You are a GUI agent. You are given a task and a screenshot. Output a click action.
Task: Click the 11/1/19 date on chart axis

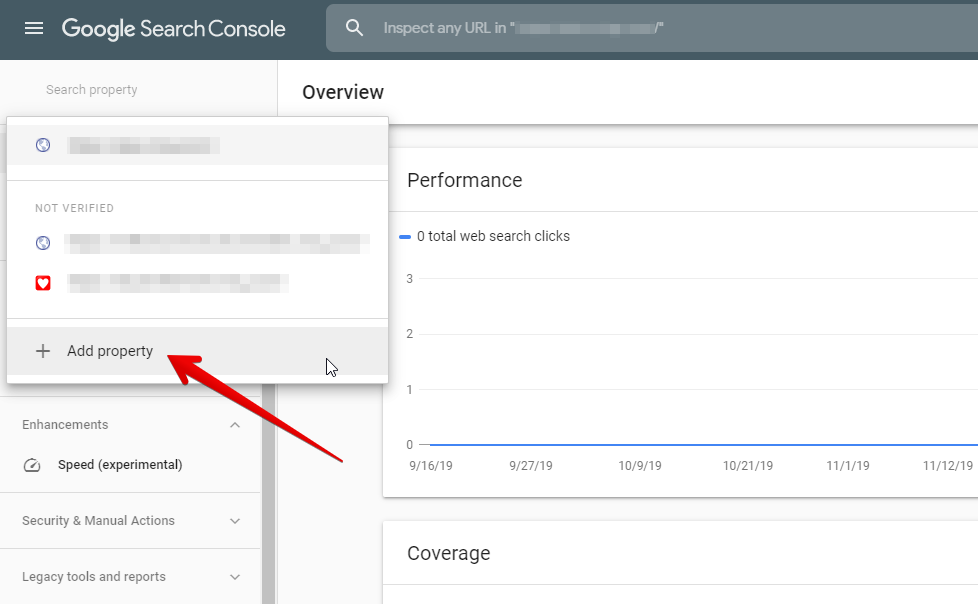[x=848, y=465]
